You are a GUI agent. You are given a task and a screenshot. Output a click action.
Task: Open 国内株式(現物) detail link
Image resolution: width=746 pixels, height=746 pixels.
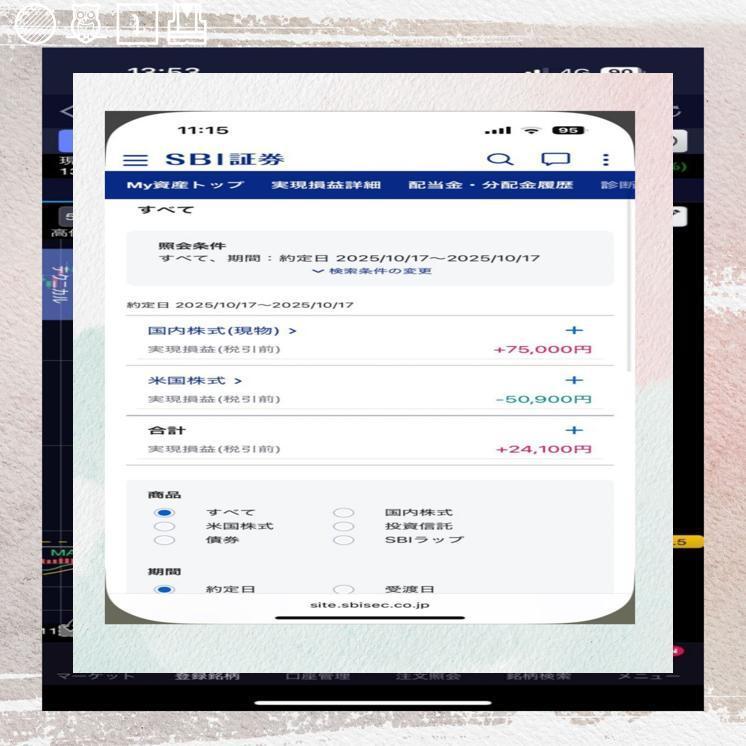[x=222, y=330]
